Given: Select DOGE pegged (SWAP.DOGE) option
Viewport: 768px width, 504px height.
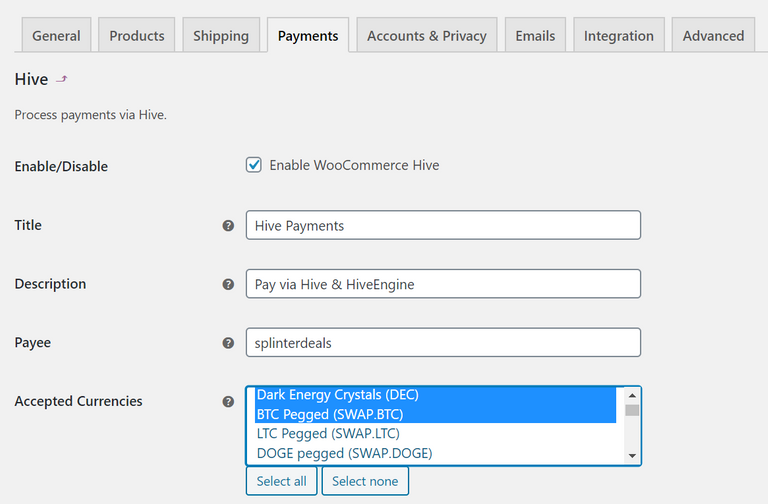Looking at the screenshot, I should pos(435,453).
